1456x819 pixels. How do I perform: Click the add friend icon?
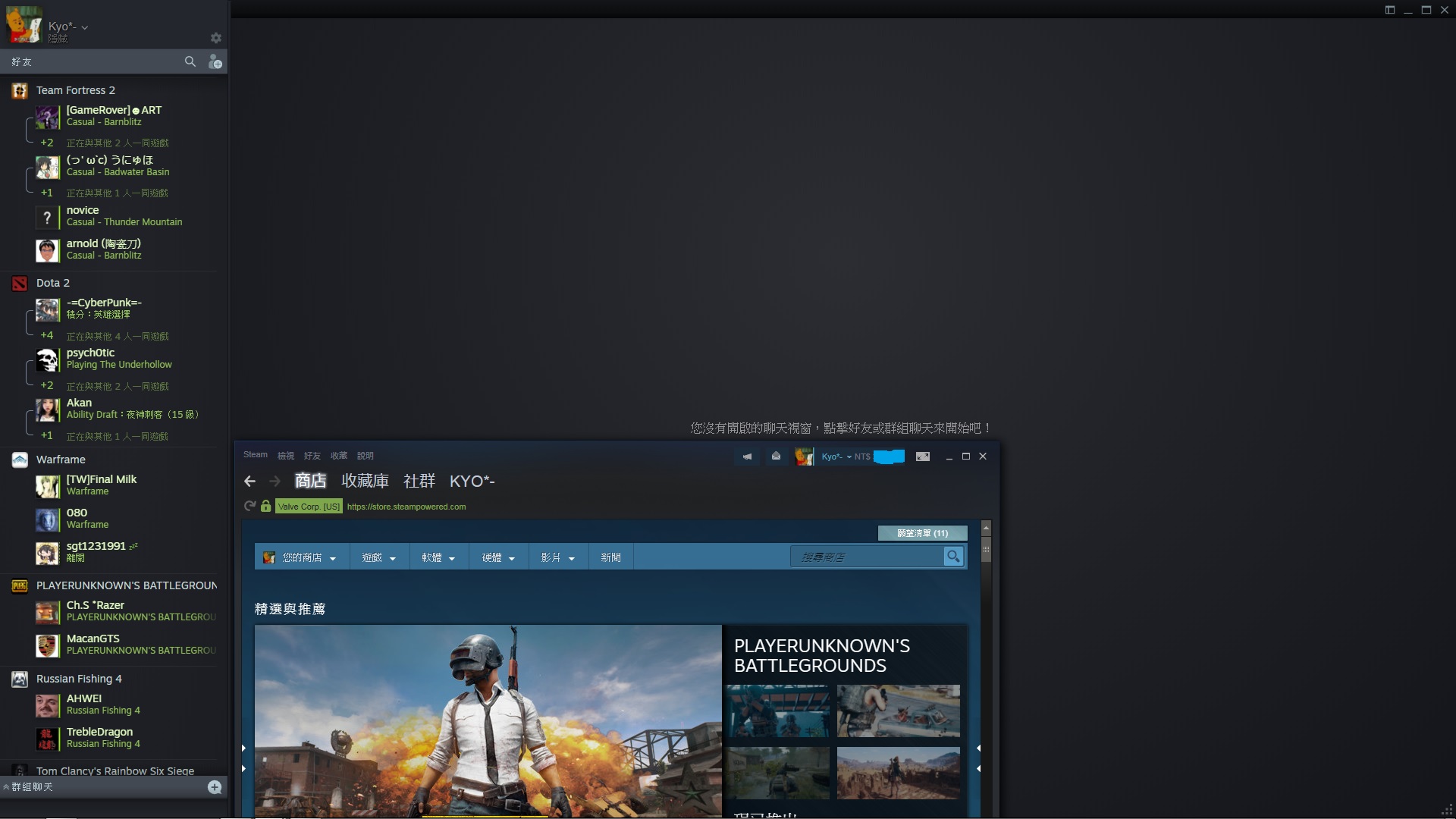click(214, 61)
